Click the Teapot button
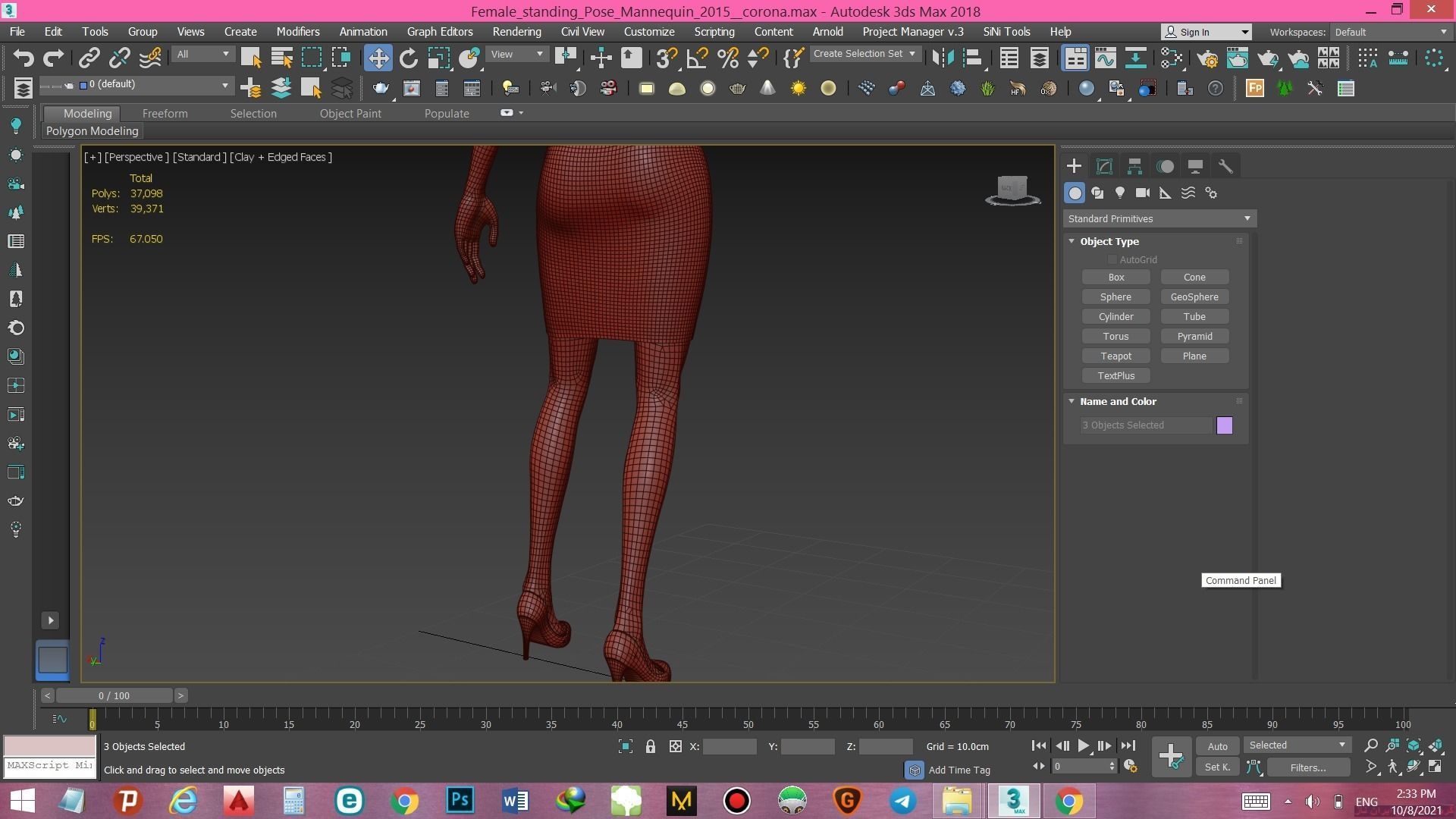The width and height of the screenshot is (1456, 819). 1116,356
